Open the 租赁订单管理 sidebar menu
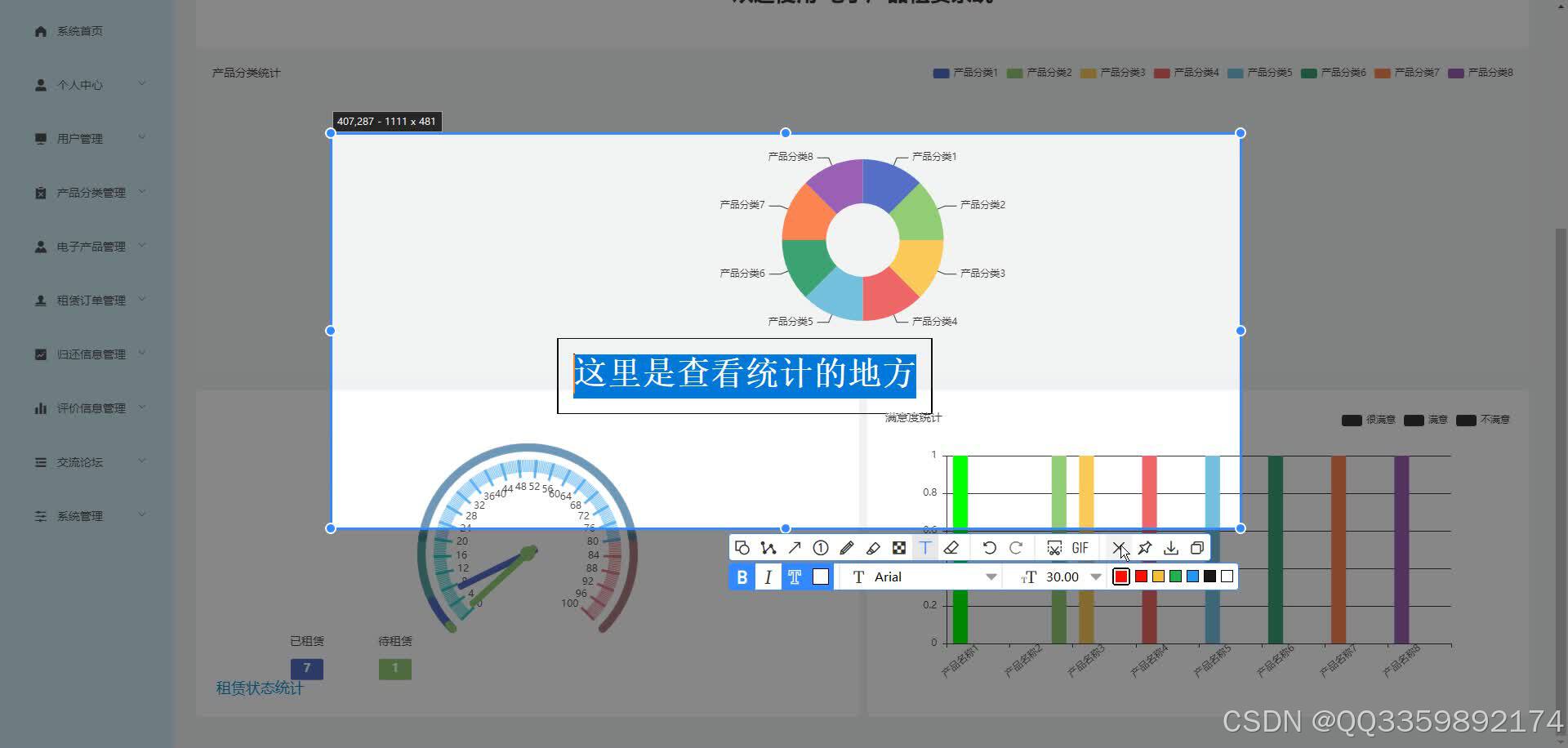The height and width of the screenshot is (748, 1568). (x=91, y=301)
